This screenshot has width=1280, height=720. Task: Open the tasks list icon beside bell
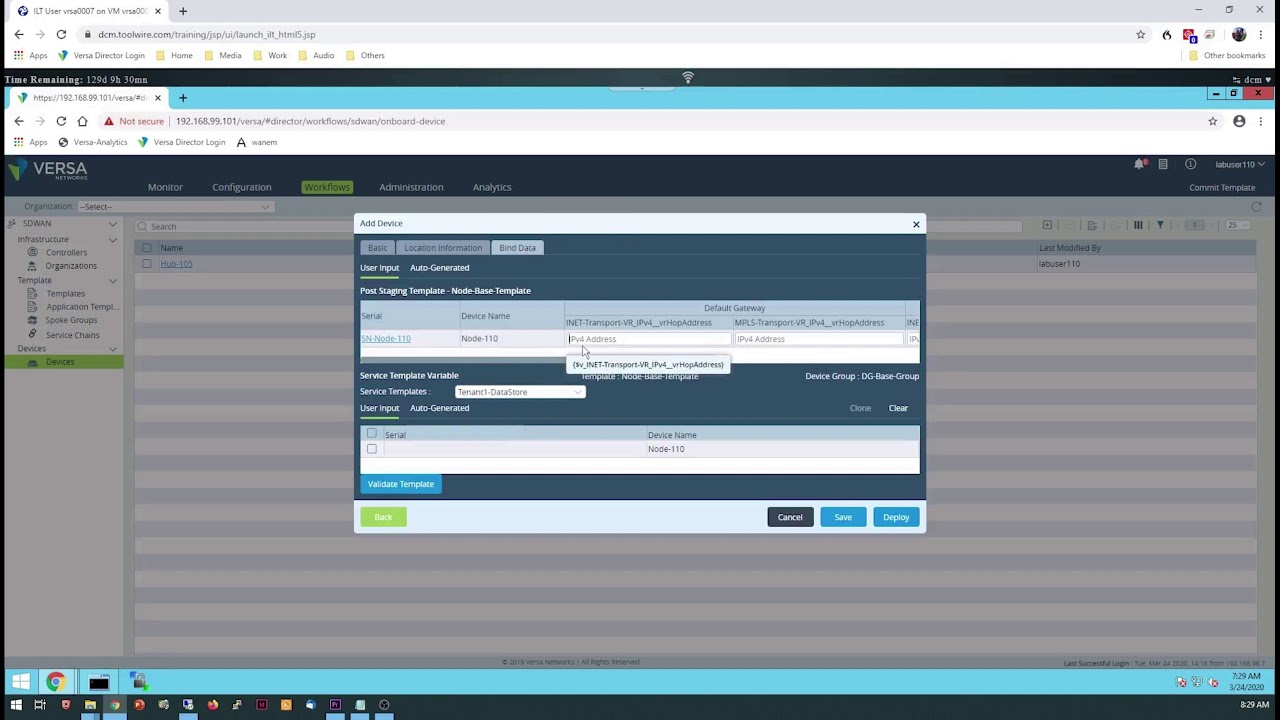point(1163,164)
